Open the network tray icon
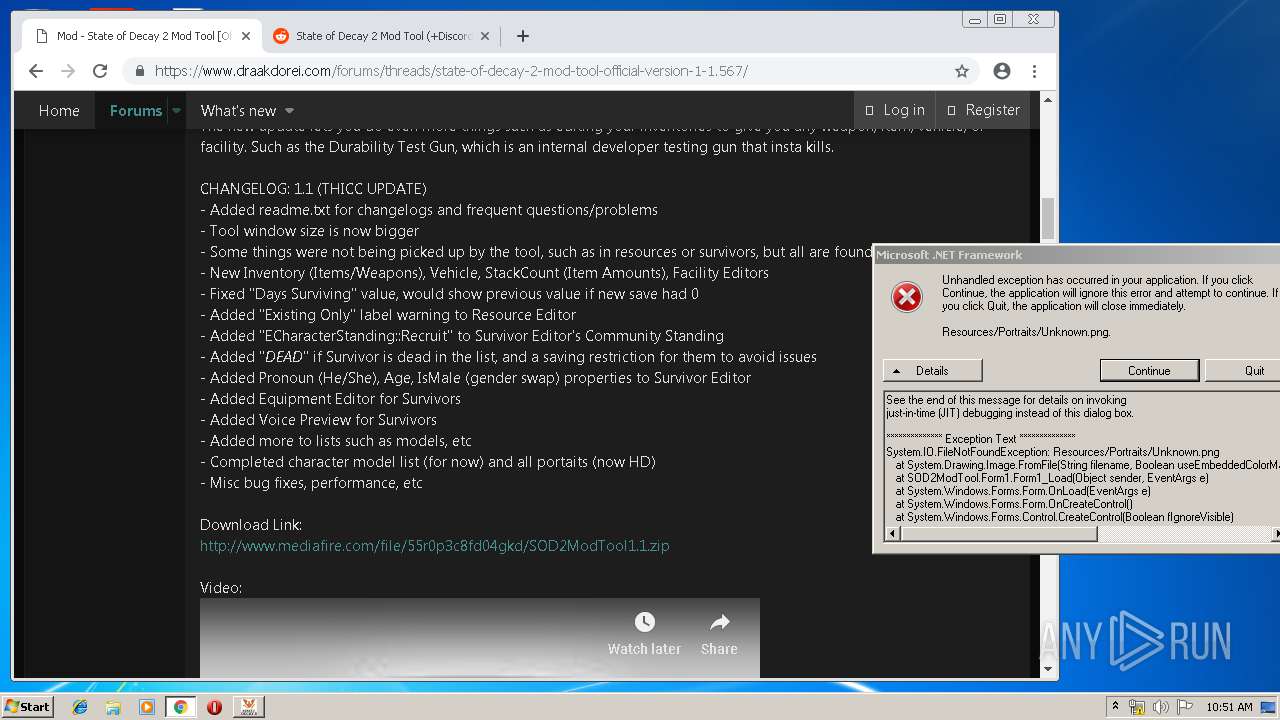Image resolution: width=1280 pixels, height=720 pixels. click(1137, 707)
